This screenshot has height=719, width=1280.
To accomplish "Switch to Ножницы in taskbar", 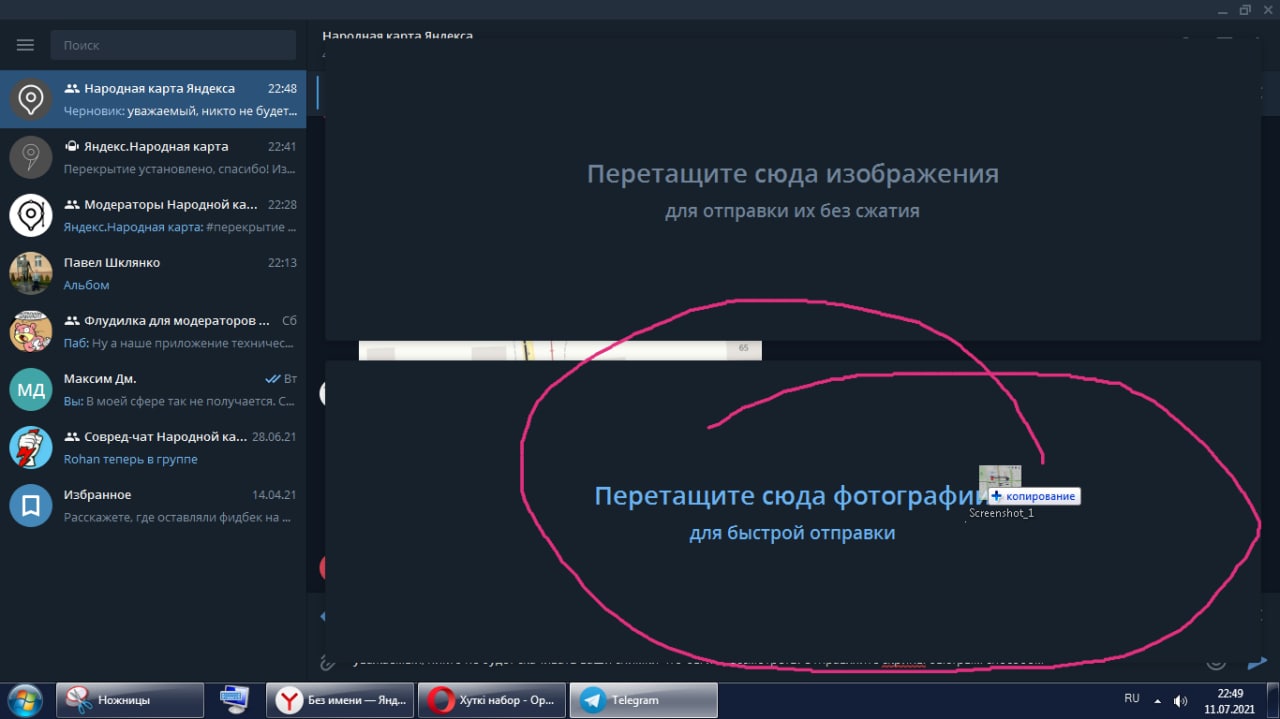I will 130,700.
